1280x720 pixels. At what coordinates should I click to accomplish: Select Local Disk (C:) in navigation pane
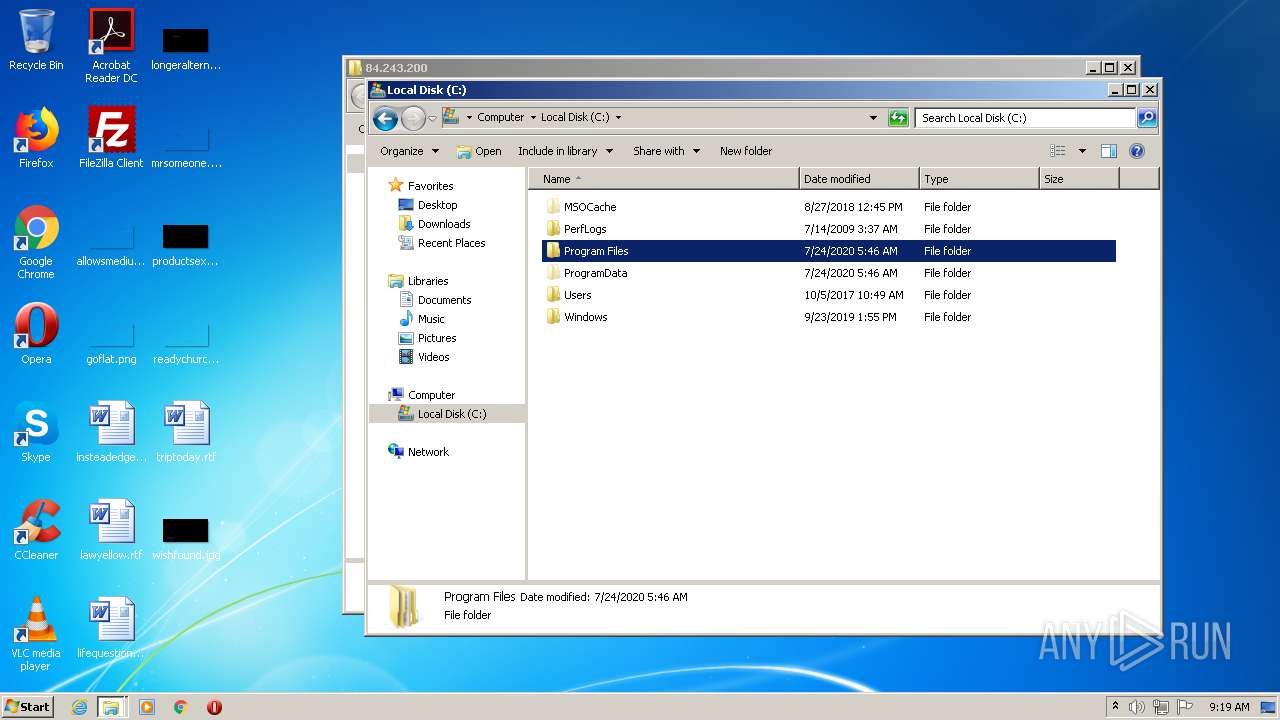(x=447, y=414)
